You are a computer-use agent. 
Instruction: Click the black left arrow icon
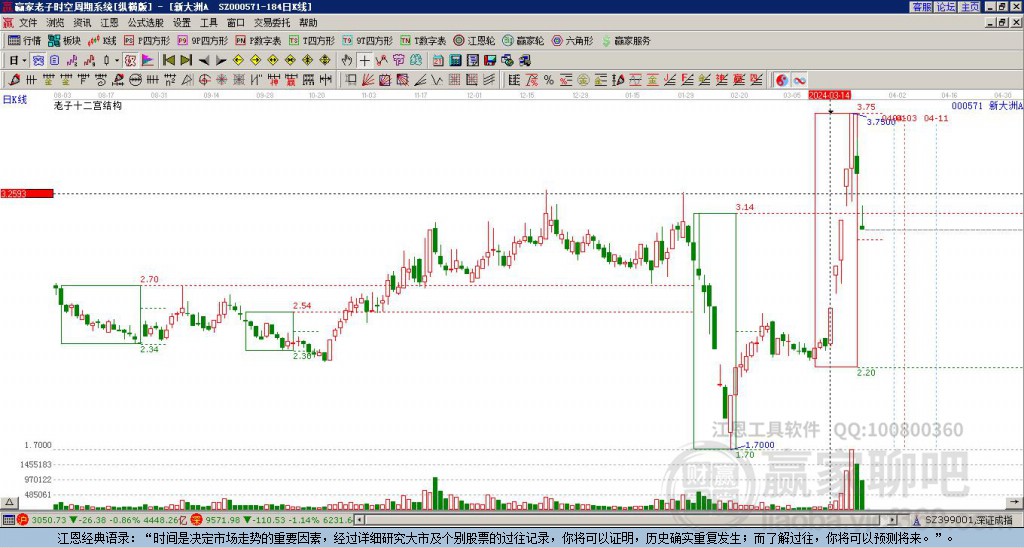click(204, 60)
